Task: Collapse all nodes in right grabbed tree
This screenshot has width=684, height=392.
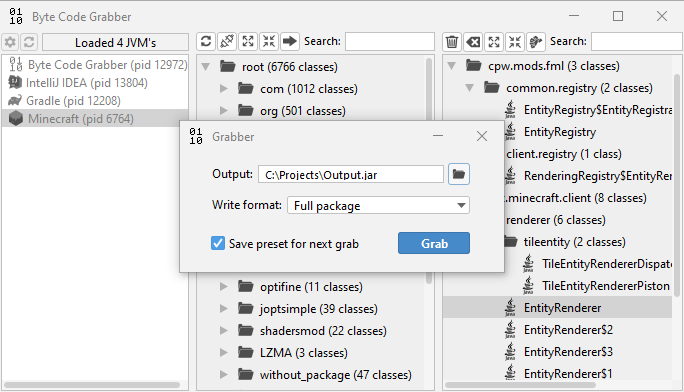Action: click(x=515, y=41)
